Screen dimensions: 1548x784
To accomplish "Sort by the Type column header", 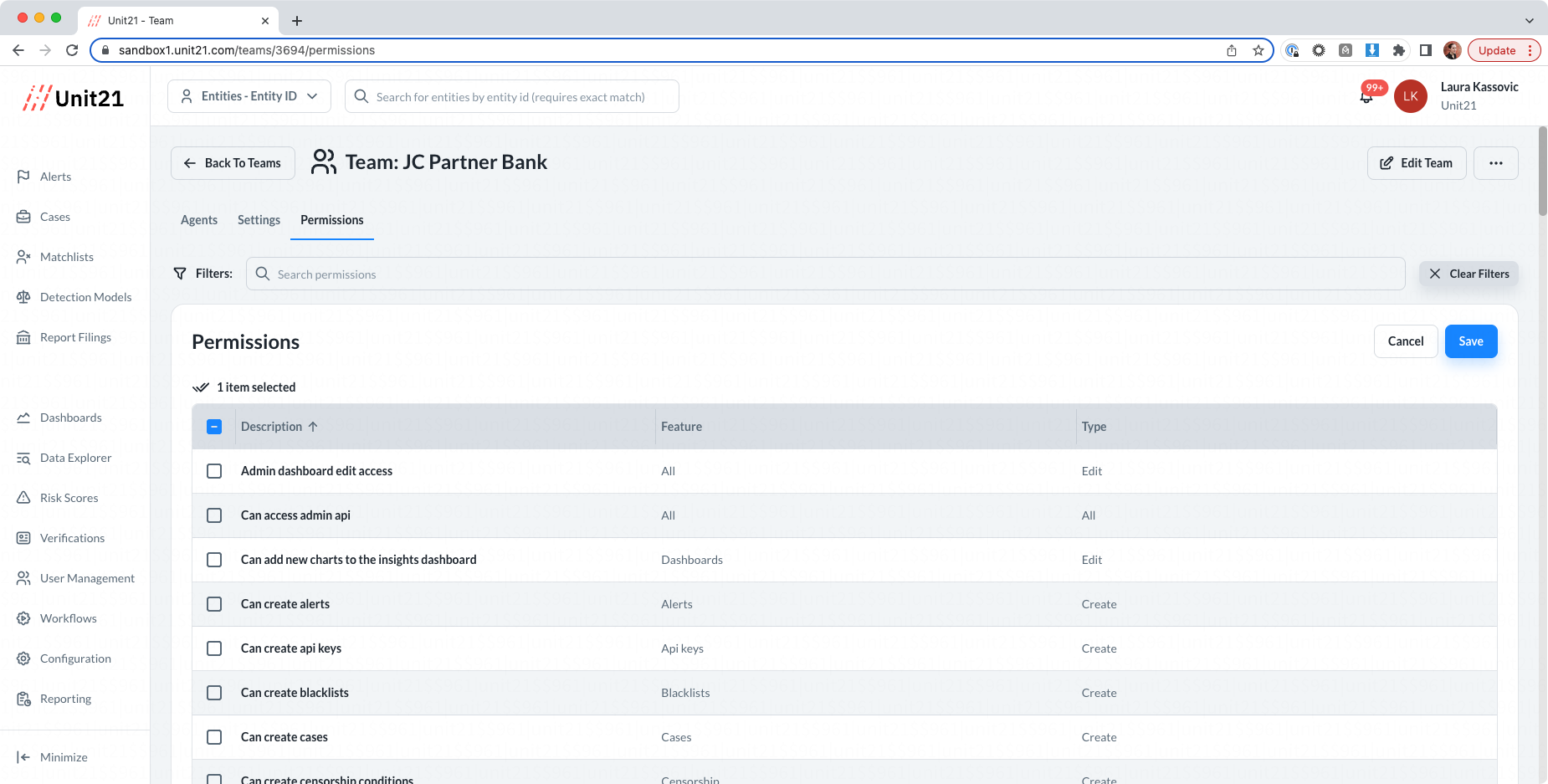I will [1094, 427].
